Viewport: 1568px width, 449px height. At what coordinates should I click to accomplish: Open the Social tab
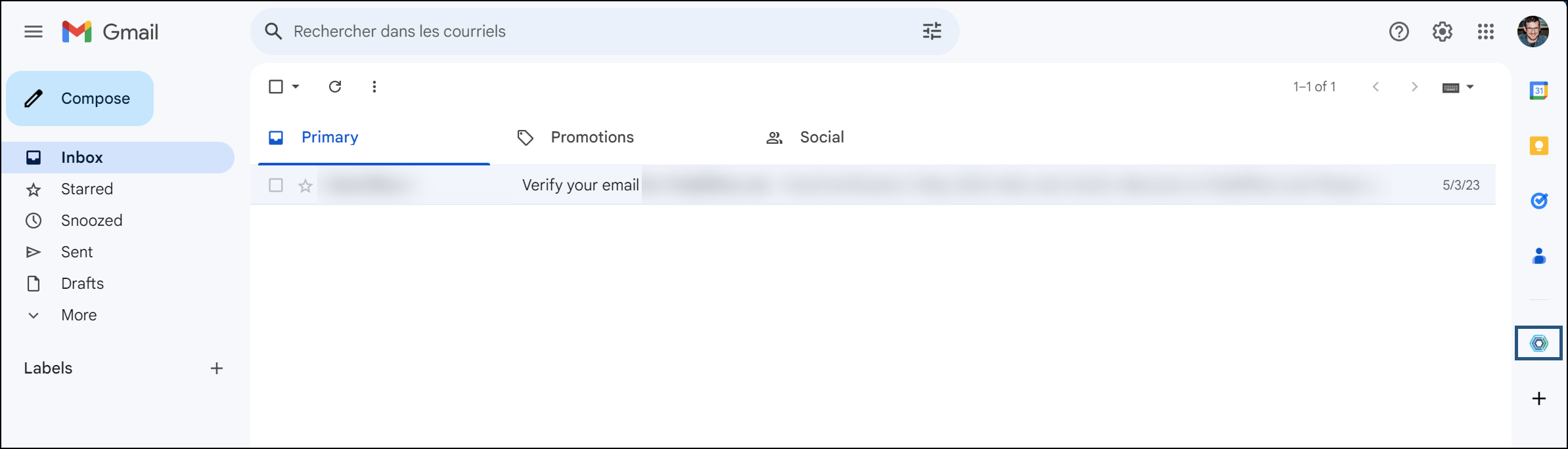tap(822, 137)
